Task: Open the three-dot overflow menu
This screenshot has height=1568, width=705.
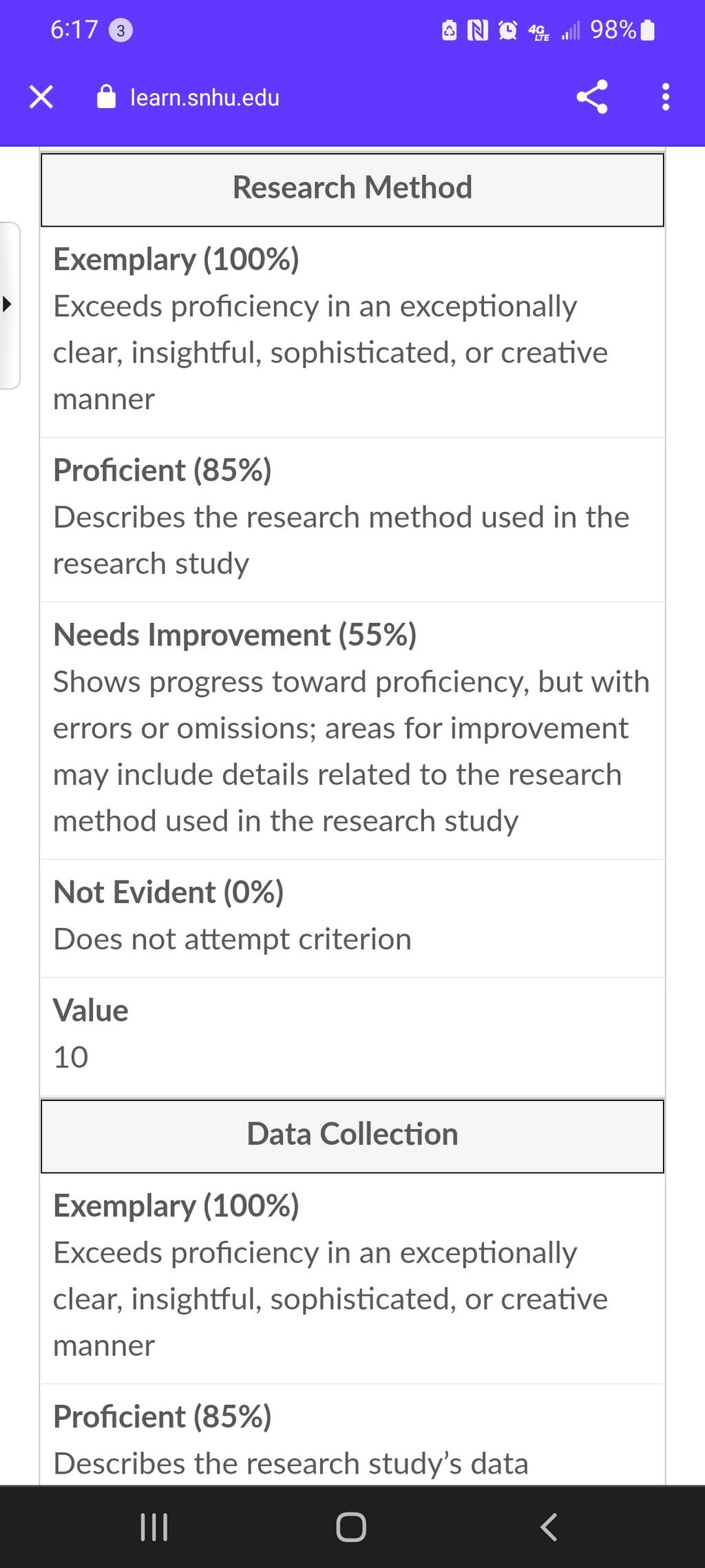Action: (x=665, y=97)
